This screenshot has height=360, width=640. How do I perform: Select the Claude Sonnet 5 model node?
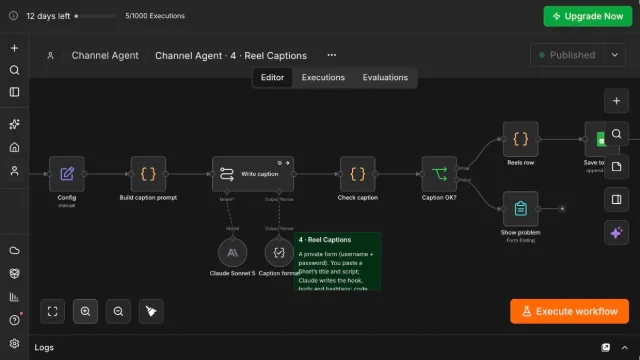(x=232, y=253)
